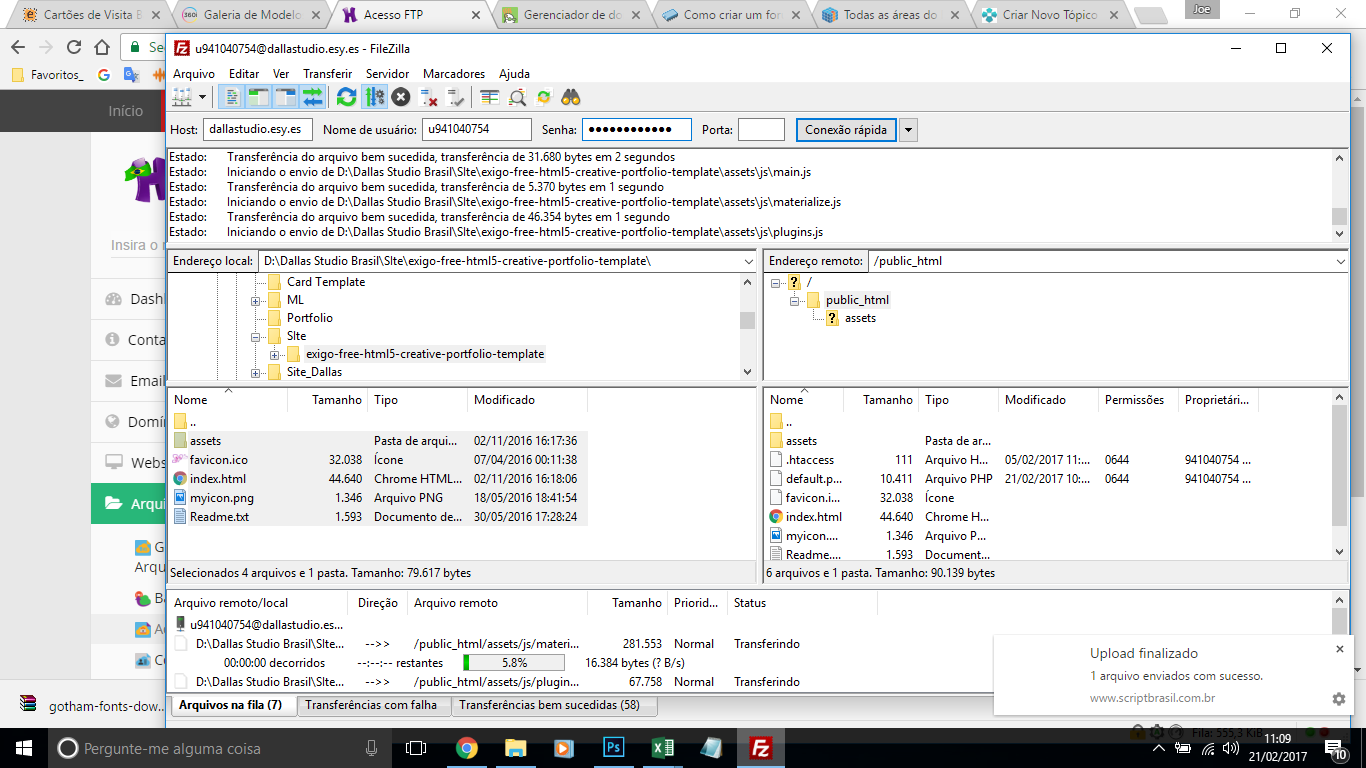Click the colored table toolbar icon
This screenshot has height=768, width=1366.
point(489,97)
